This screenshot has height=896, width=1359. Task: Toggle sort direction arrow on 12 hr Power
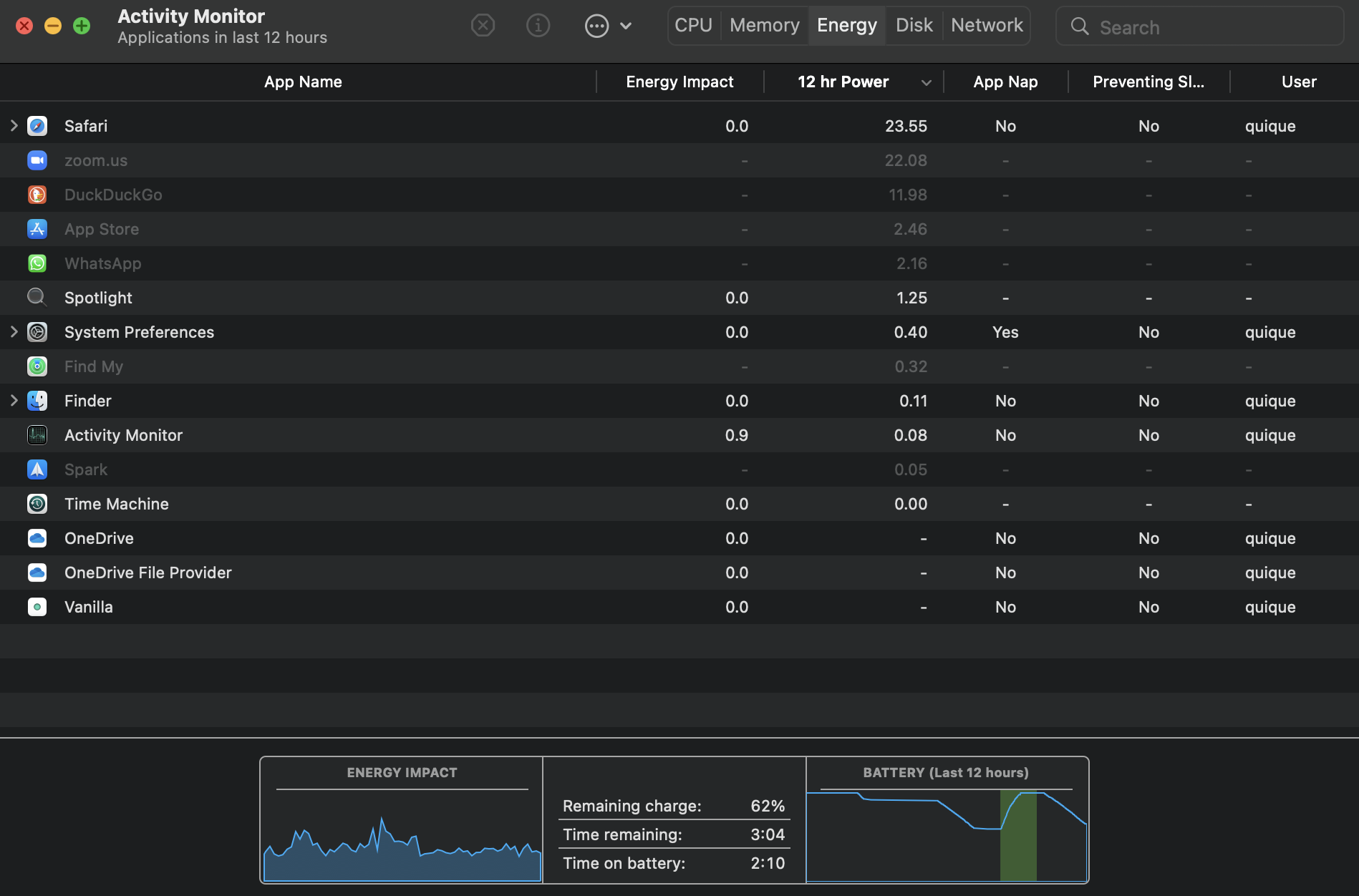tap(926, 83)
